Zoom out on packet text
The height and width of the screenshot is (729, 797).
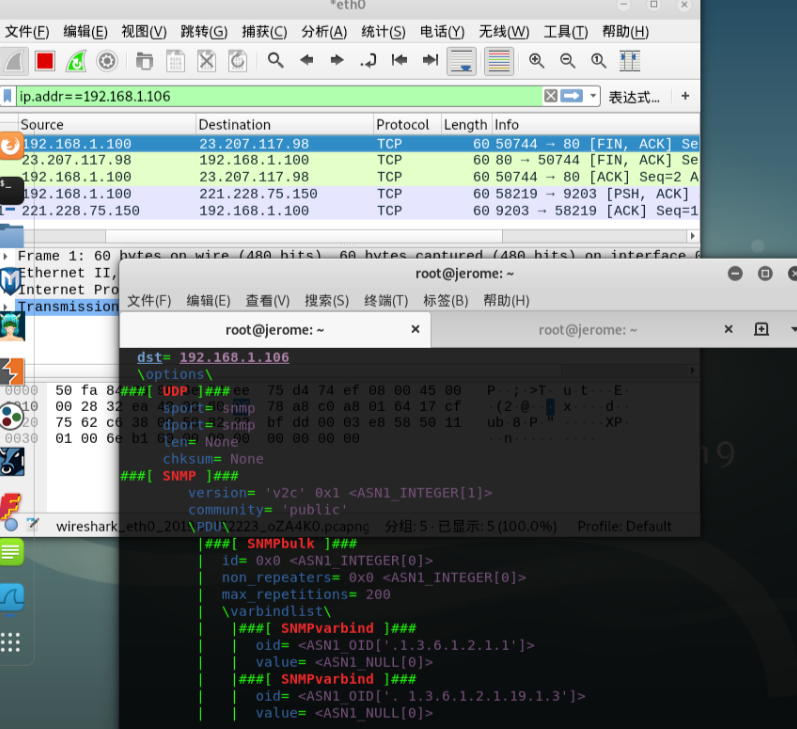click(567, 61)
